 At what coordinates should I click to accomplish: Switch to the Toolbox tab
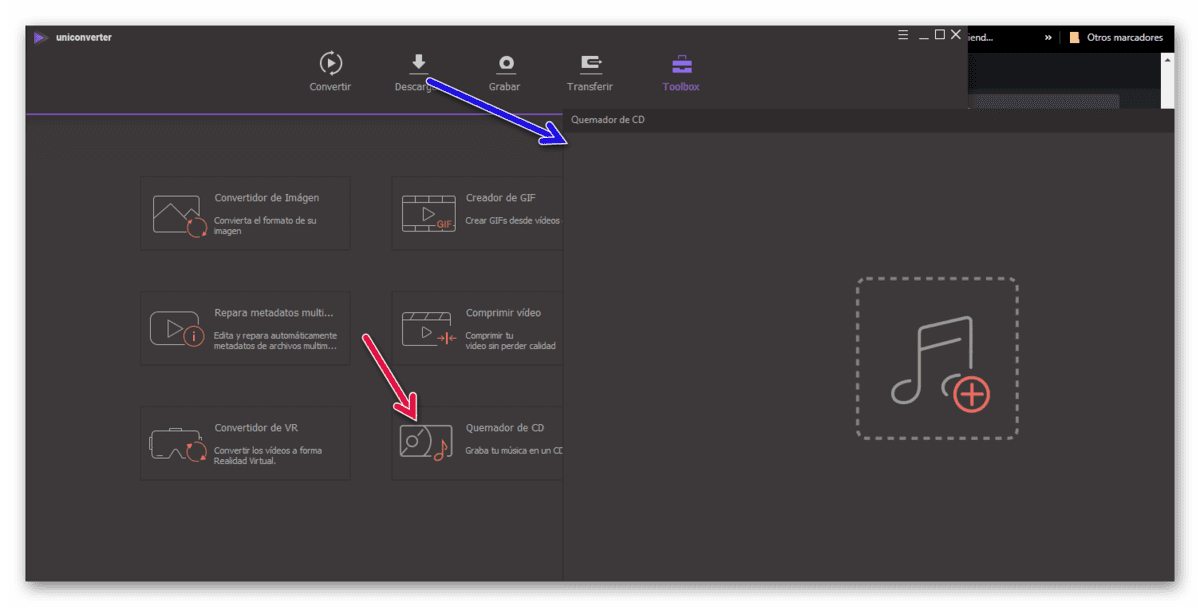(x=681, y=72)
